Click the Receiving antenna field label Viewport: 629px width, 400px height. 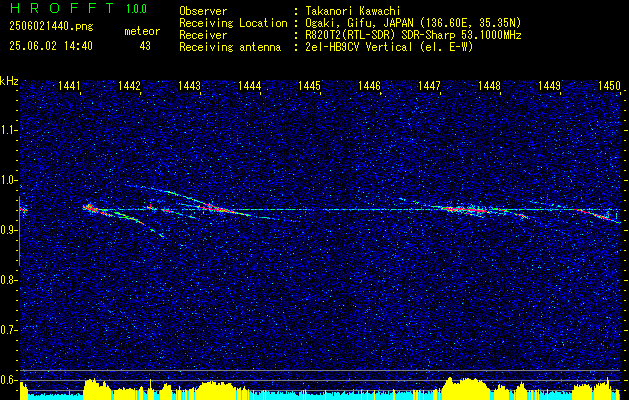click(230, 47)
